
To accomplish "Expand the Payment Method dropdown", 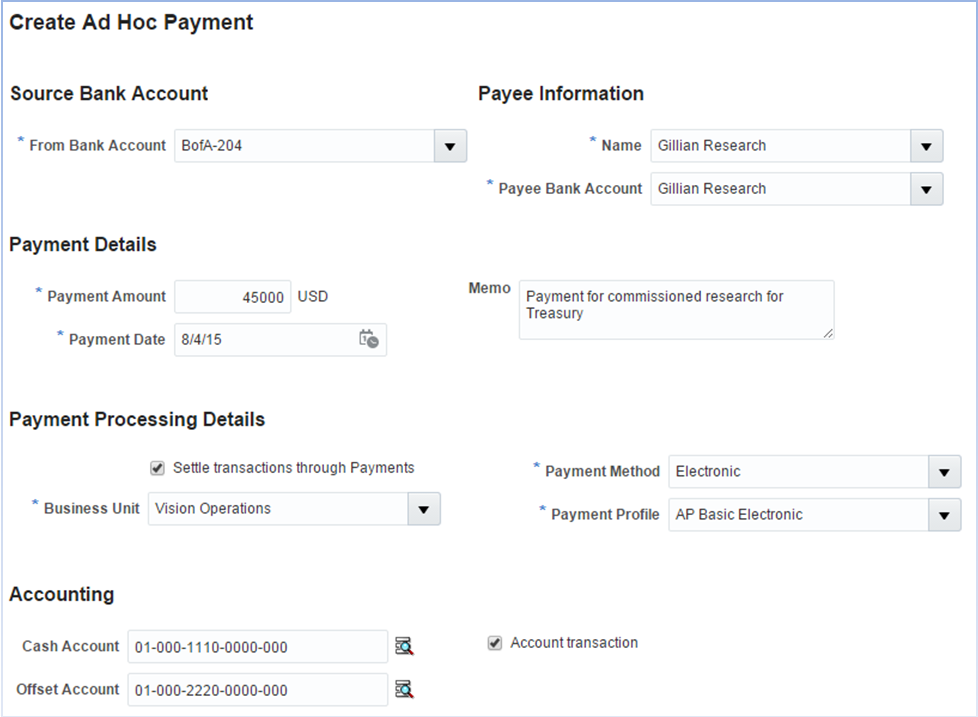I will click(944, 472).
